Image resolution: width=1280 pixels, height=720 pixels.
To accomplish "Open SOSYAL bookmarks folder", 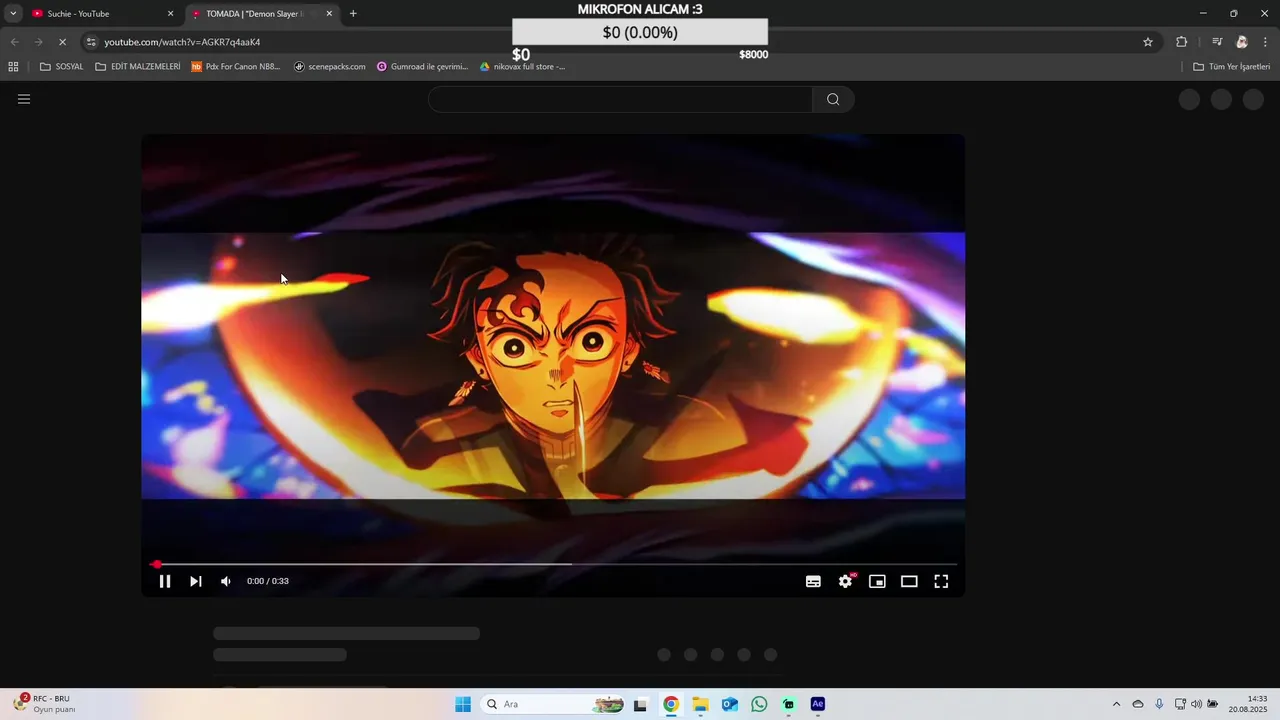I will coord(62,67).
